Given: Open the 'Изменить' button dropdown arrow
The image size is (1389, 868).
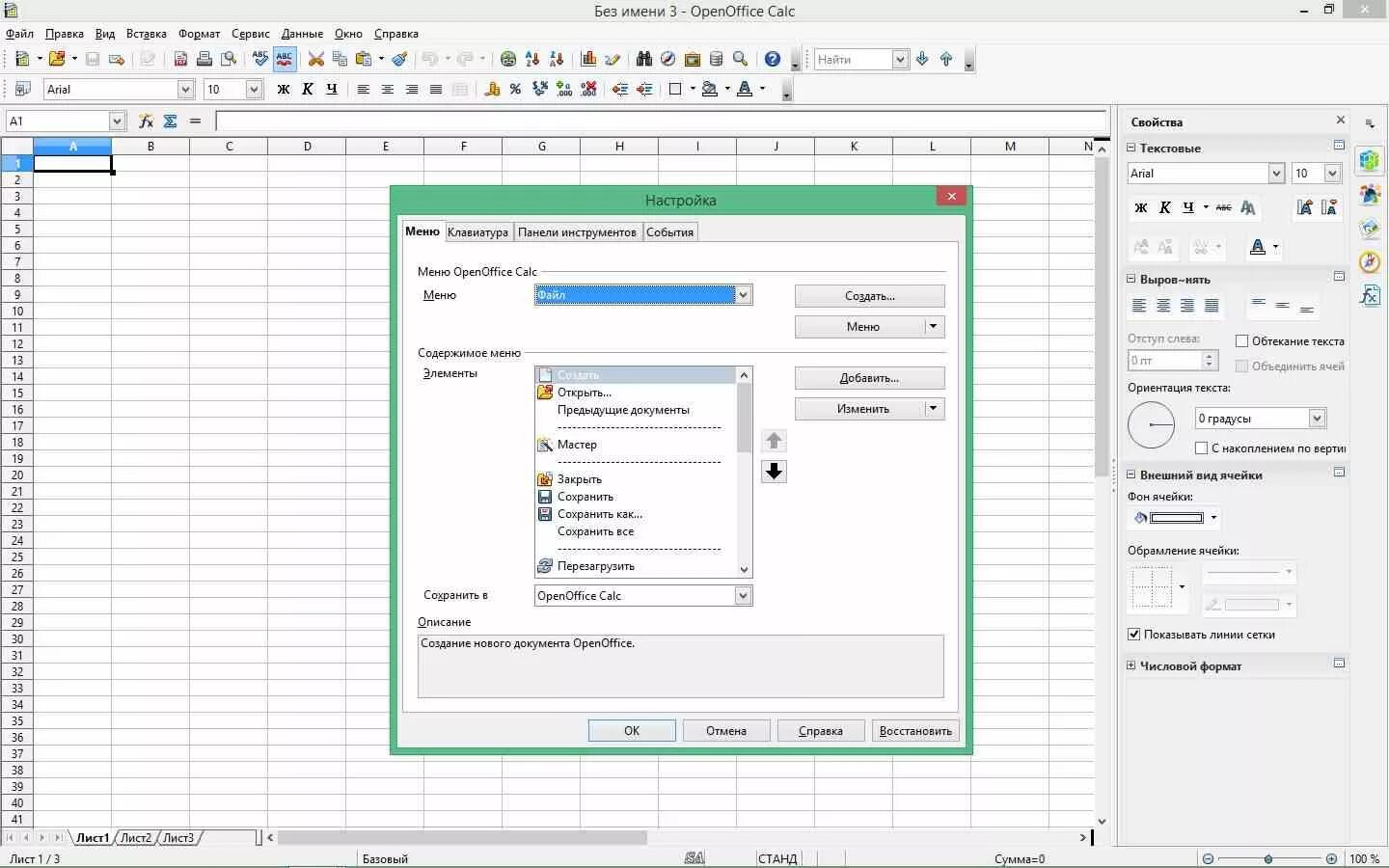Looking at the screenshot, I should click(933, 408).
